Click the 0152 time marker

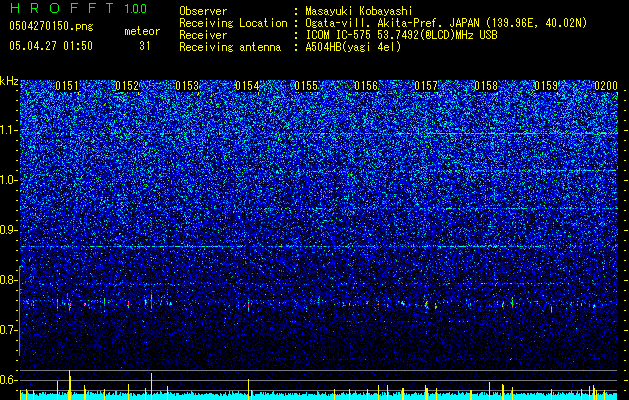click(127, 86)
